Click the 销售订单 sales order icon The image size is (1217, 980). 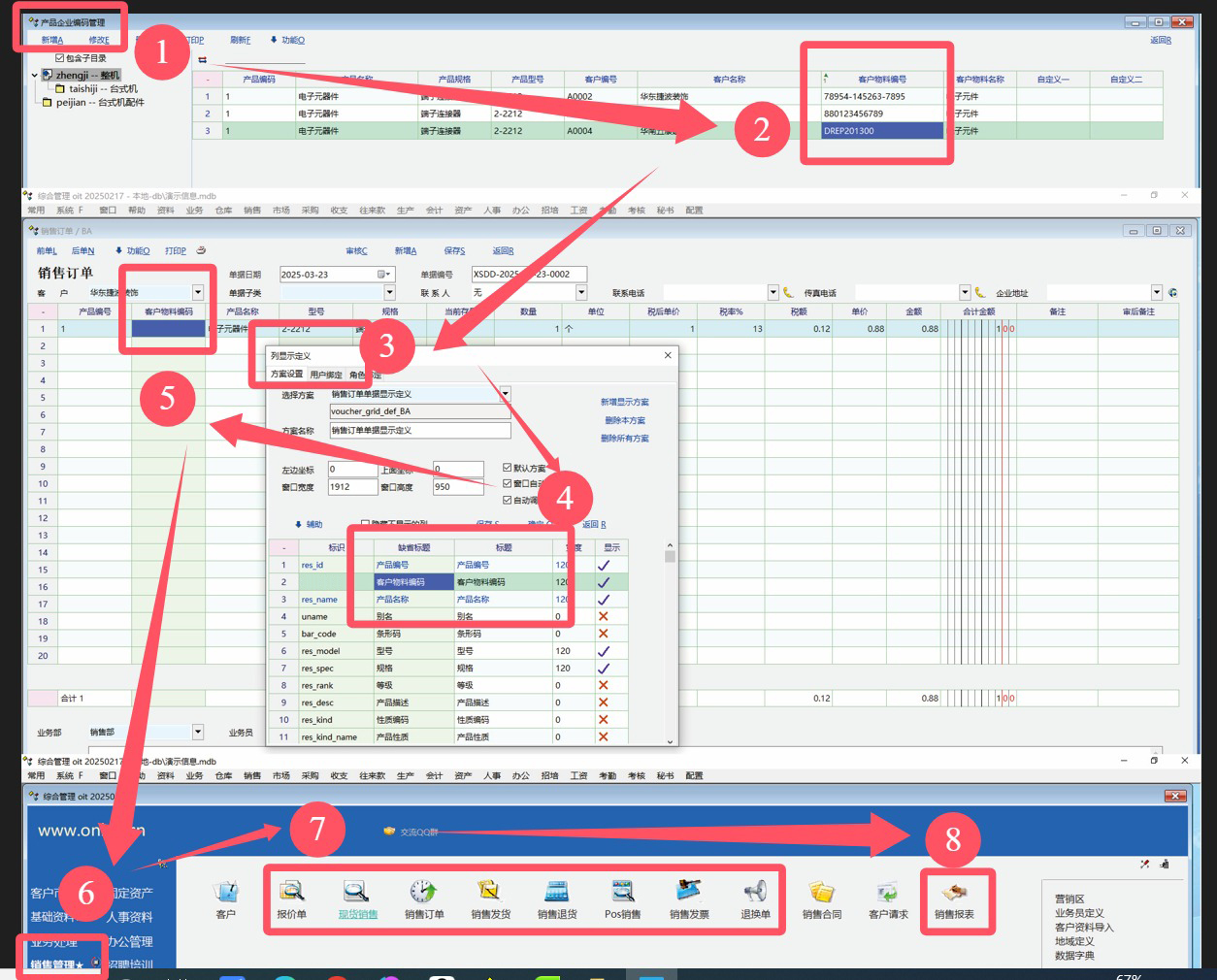coord(424,898)
